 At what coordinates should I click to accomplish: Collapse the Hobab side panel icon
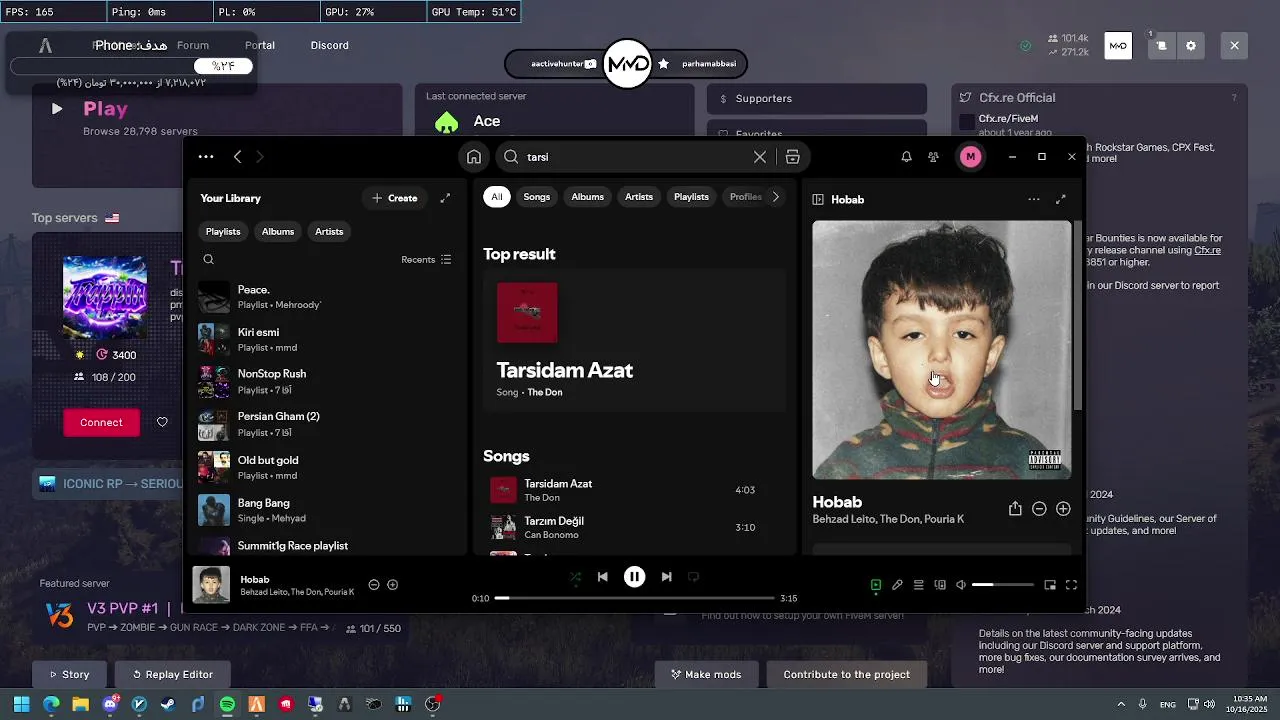point(818,199)
